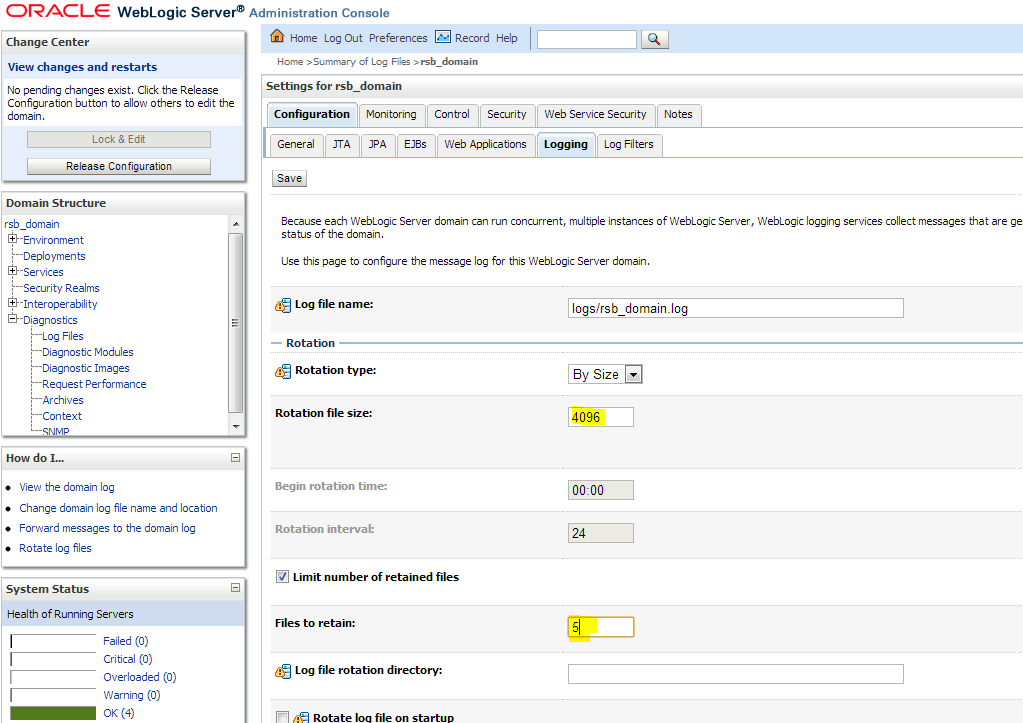Select the Logging subtab
Viewport: 1023px width, 723px height.
coord(566,144)
